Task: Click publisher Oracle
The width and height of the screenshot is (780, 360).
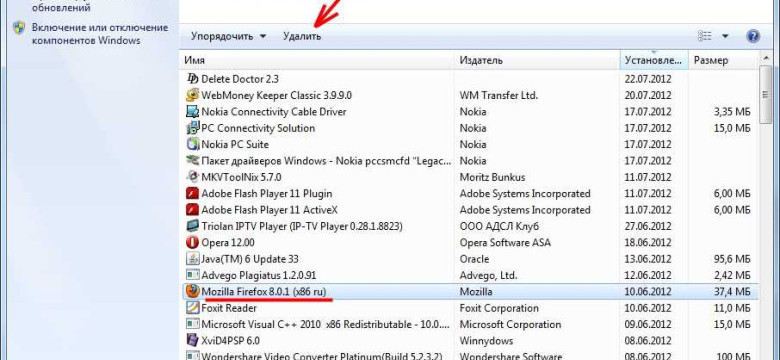Action: point(474,259)
